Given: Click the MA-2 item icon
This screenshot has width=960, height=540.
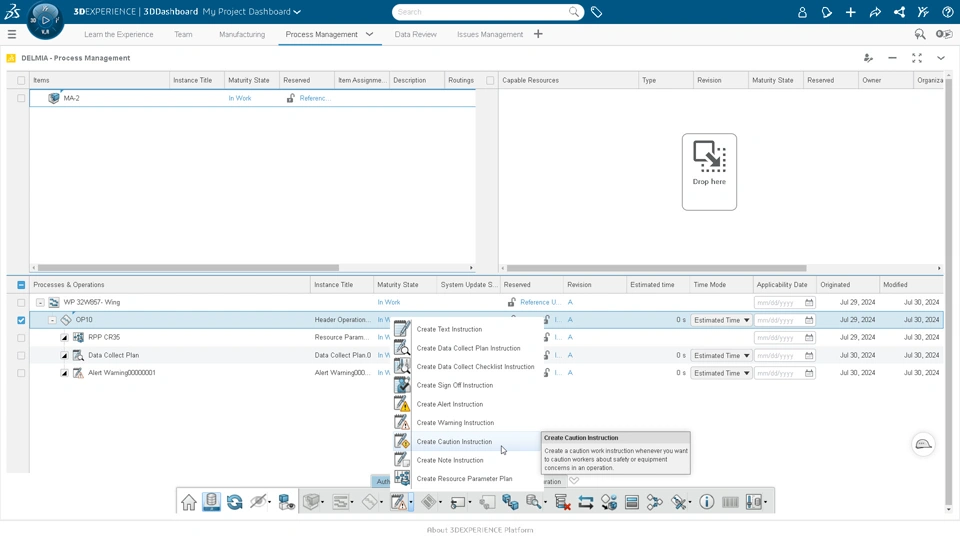Looking at the screenshot, I should 54,98.
